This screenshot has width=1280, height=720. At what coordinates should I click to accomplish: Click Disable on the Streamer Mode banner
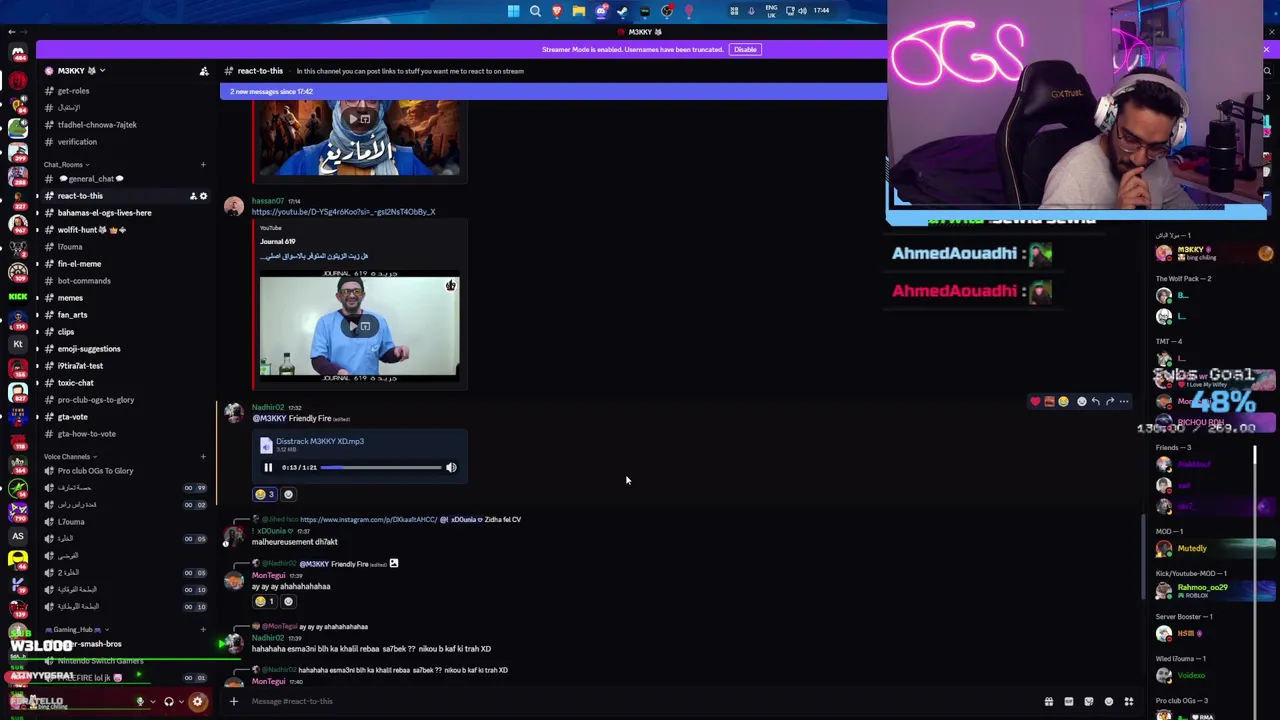745,49
